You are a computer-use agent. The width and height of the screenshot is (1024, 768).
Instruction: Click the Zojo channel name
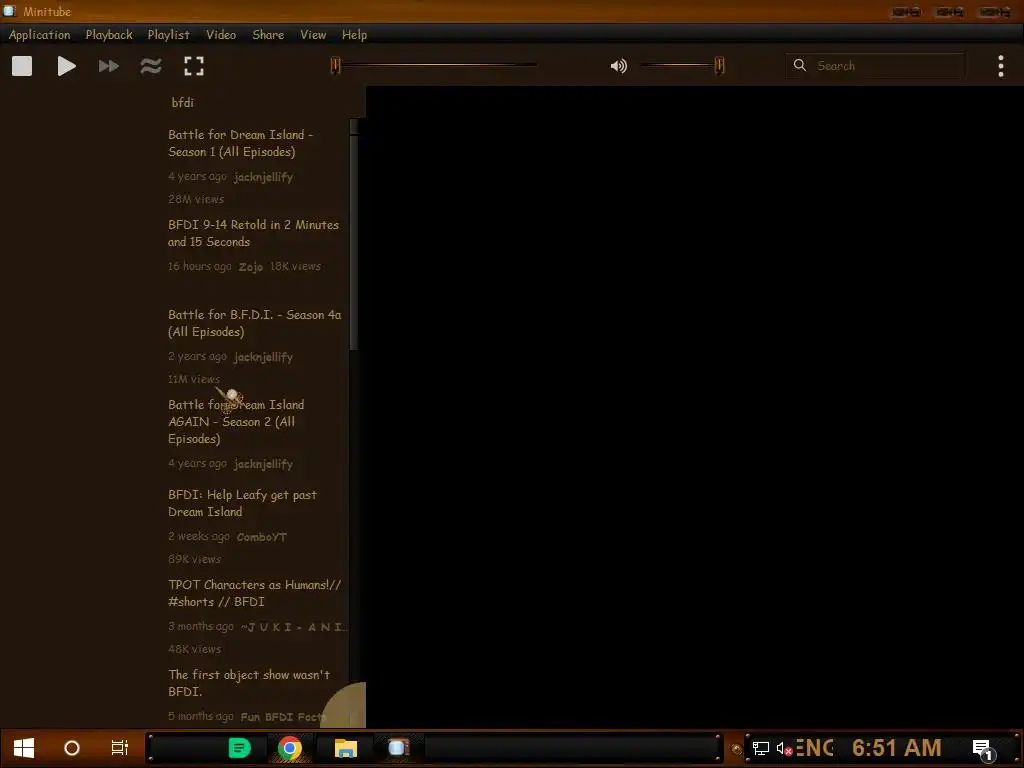pos(251,266)
